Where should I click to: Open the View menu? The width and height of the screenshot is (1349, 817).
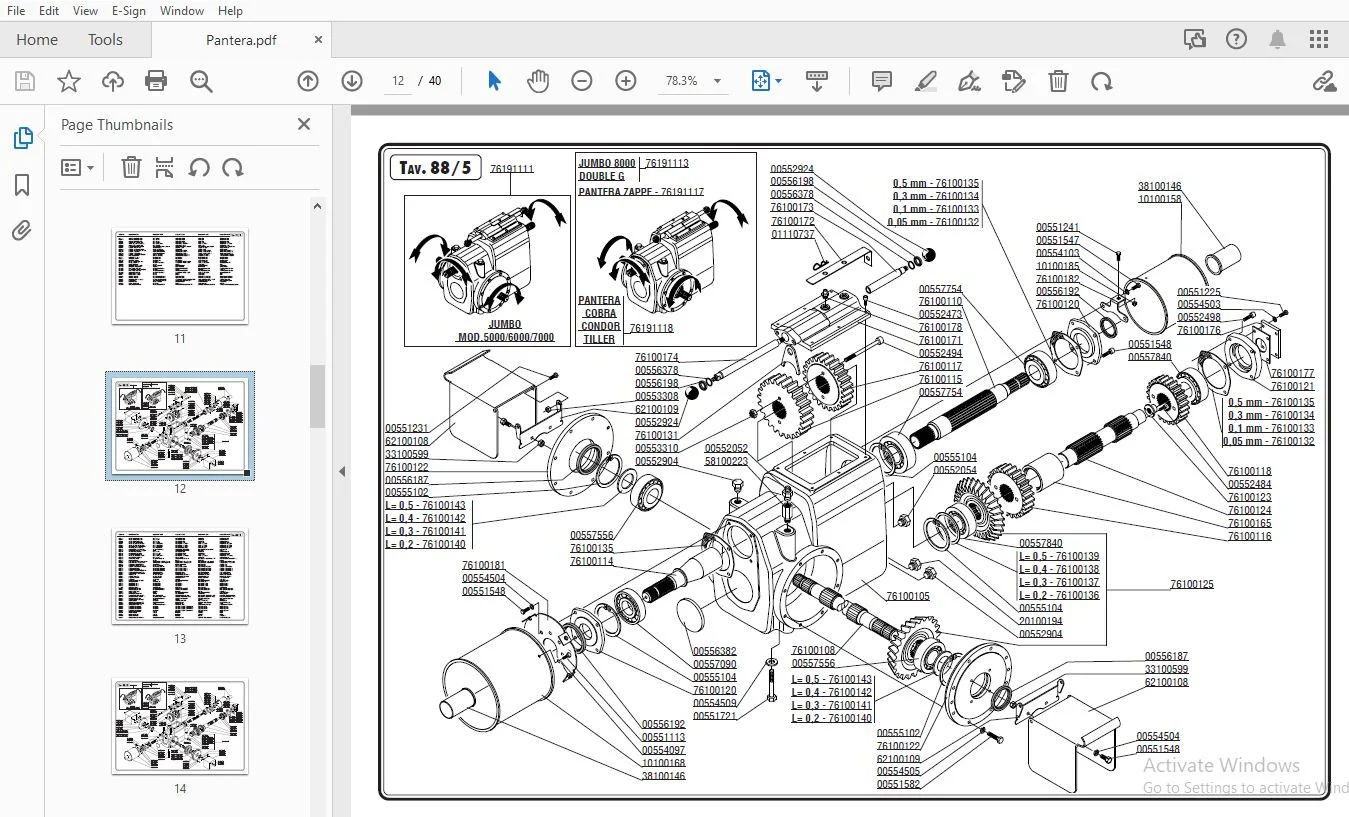tap(85, 11)
